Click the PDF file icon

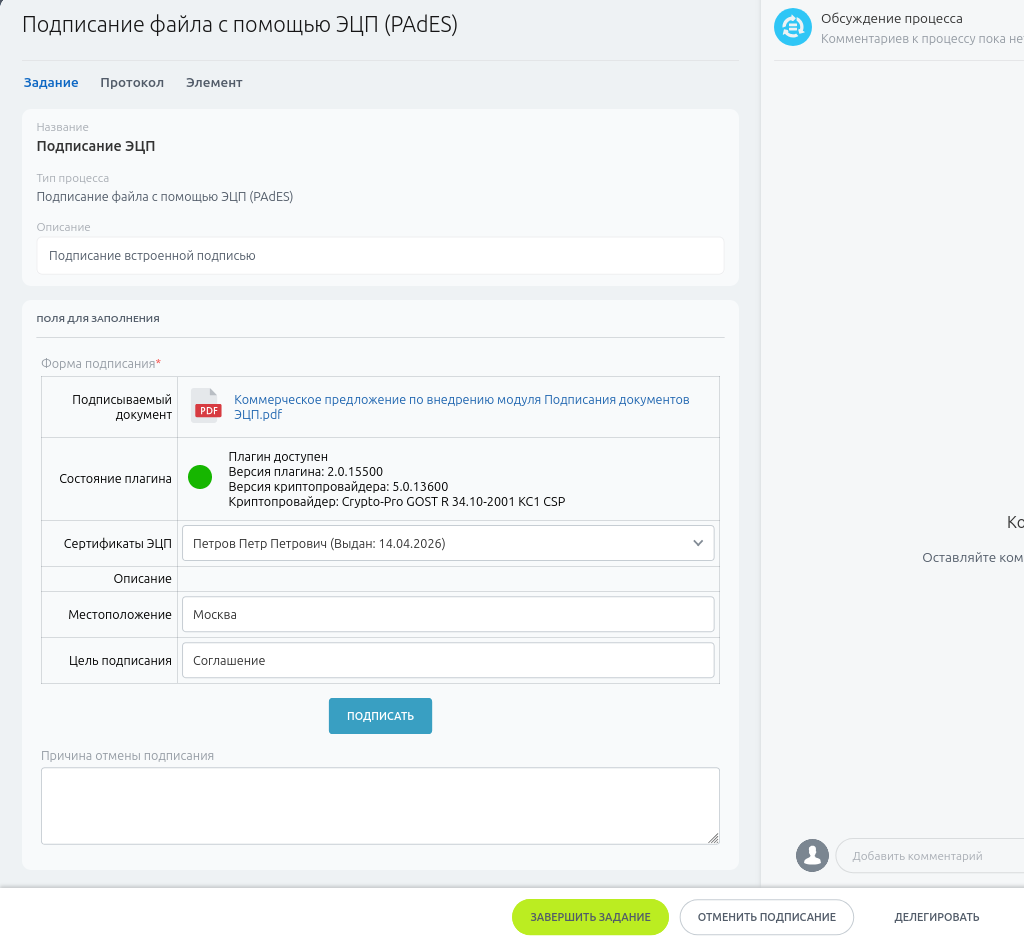click(x=206, y=406)
